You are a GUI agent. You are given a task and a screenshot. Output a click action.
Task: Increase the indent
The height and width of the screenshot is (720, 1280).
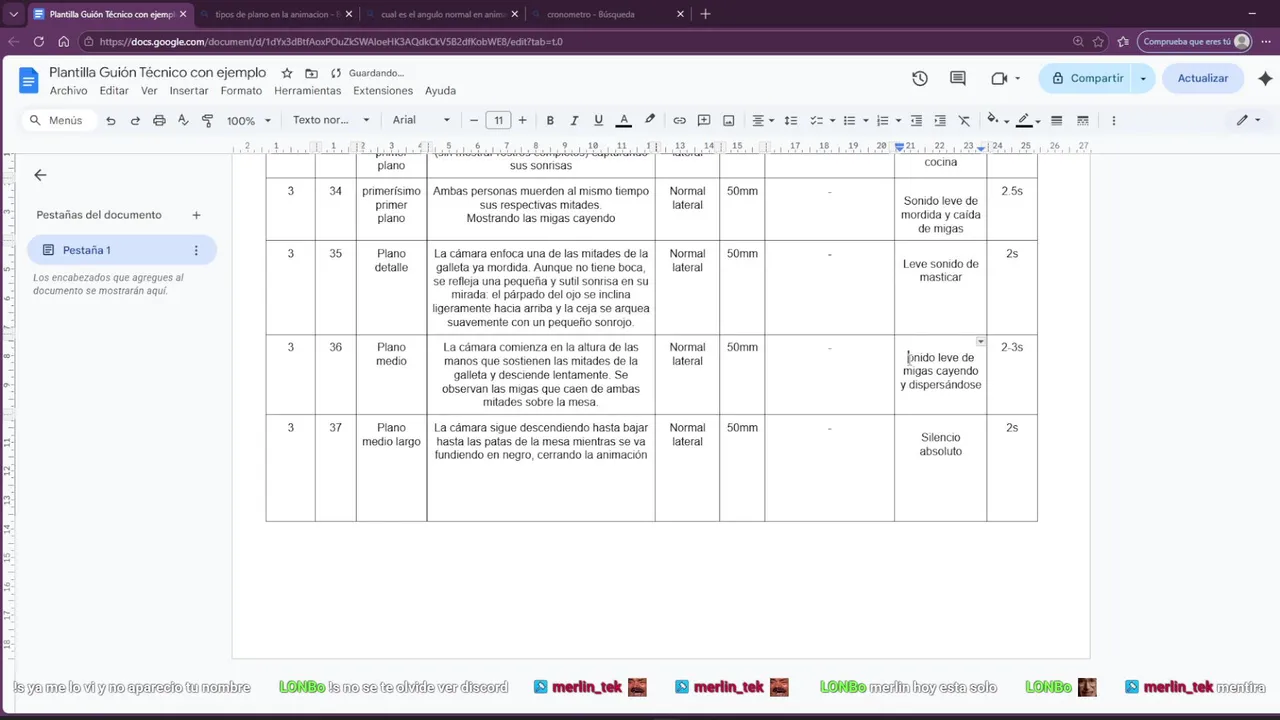[x=940, y=120]
